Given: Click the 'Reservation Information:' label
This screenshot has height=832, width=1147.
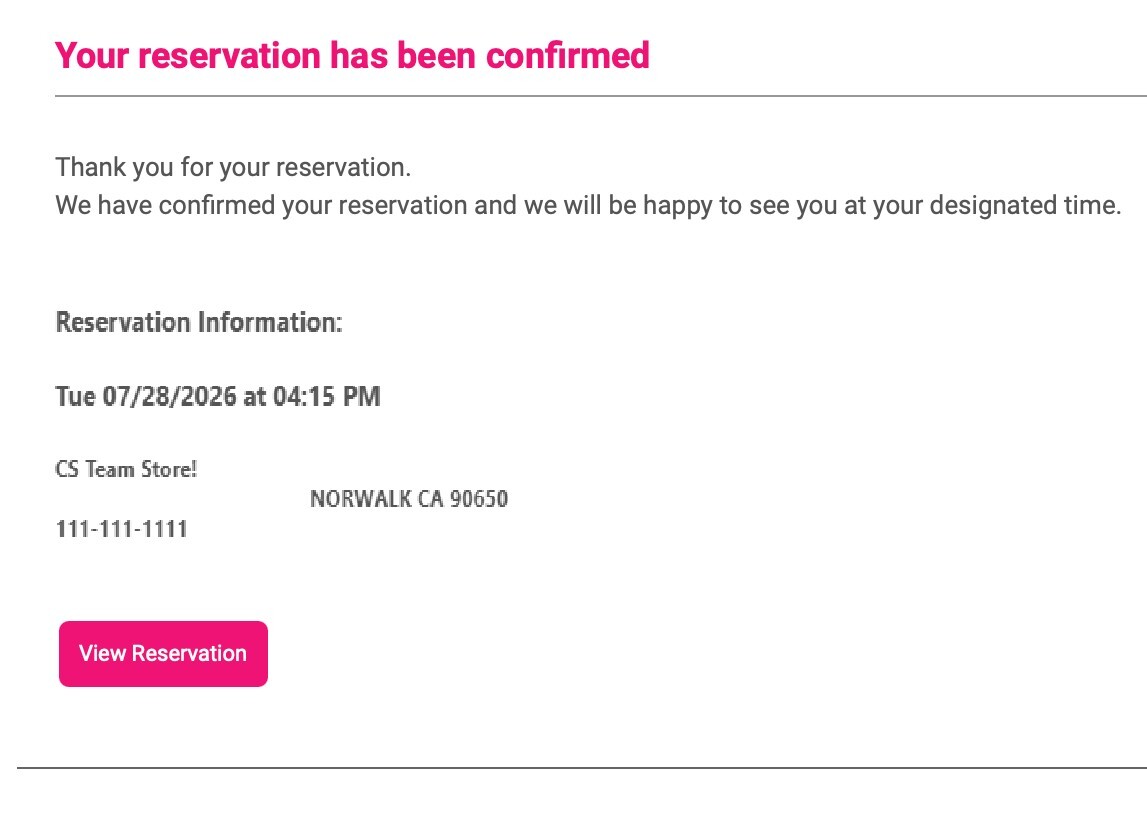Looking at the screenshot, I should (x=199, y=322).
